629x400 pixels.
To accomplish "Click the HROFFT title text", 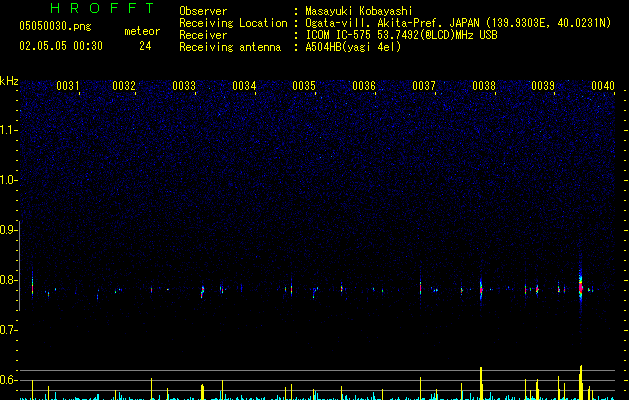I will coord(103,8).
